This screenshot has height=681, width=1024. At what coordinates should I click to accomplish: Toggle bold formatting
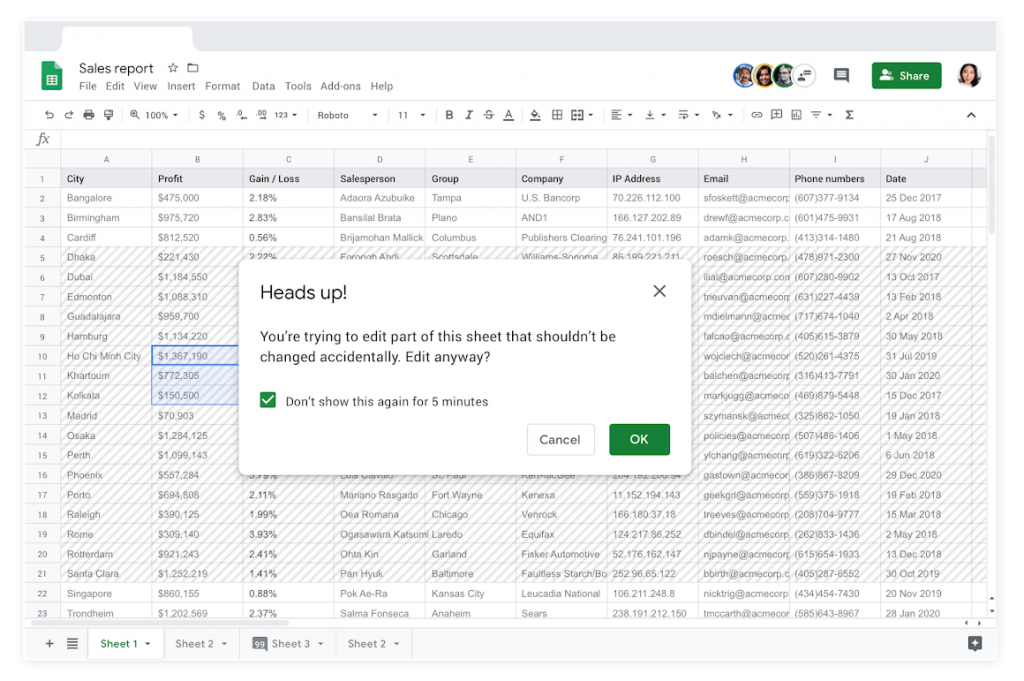coord(448,114)
